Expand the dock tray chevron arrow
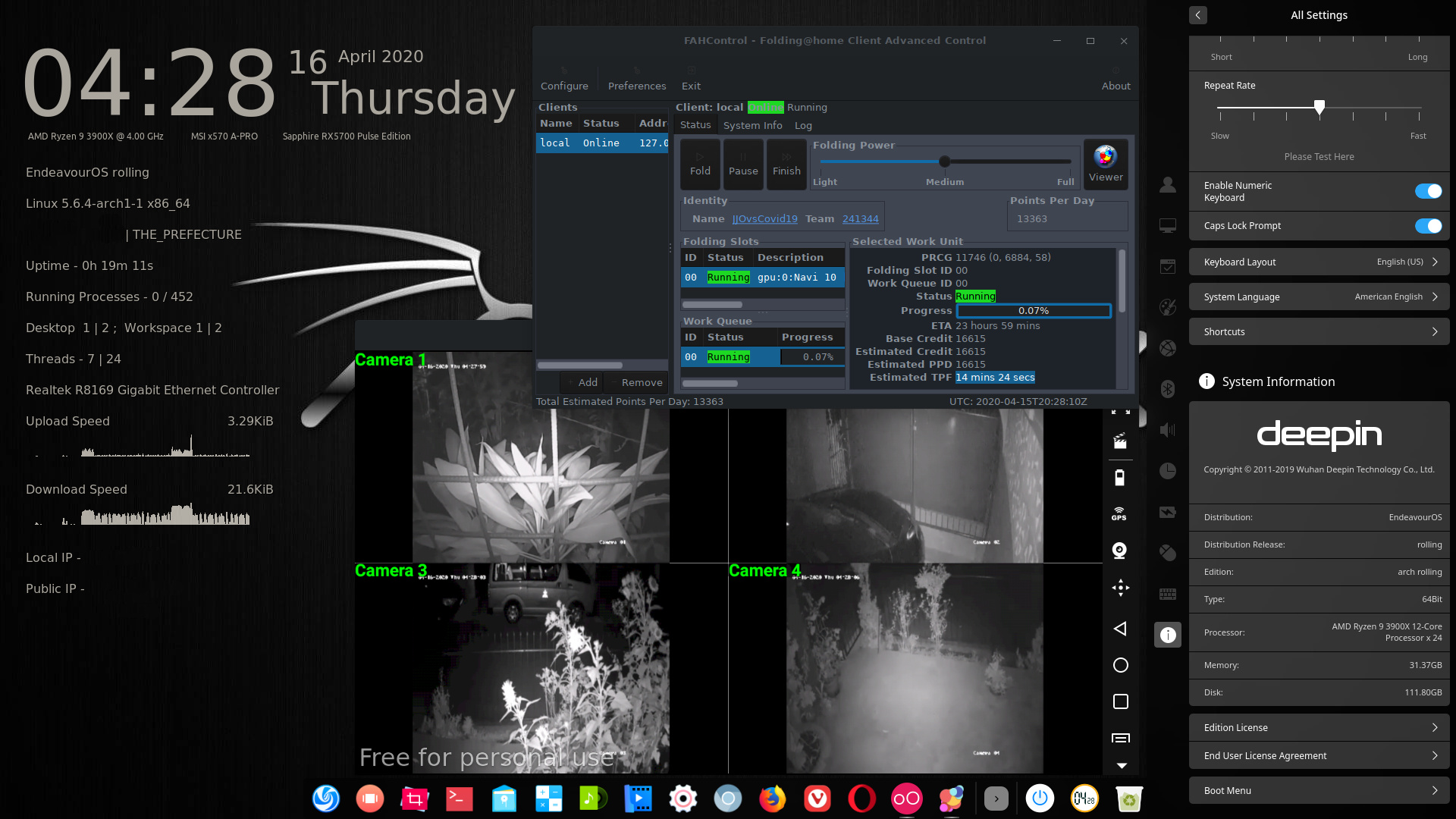1456x819 pixels. (996, 799)
